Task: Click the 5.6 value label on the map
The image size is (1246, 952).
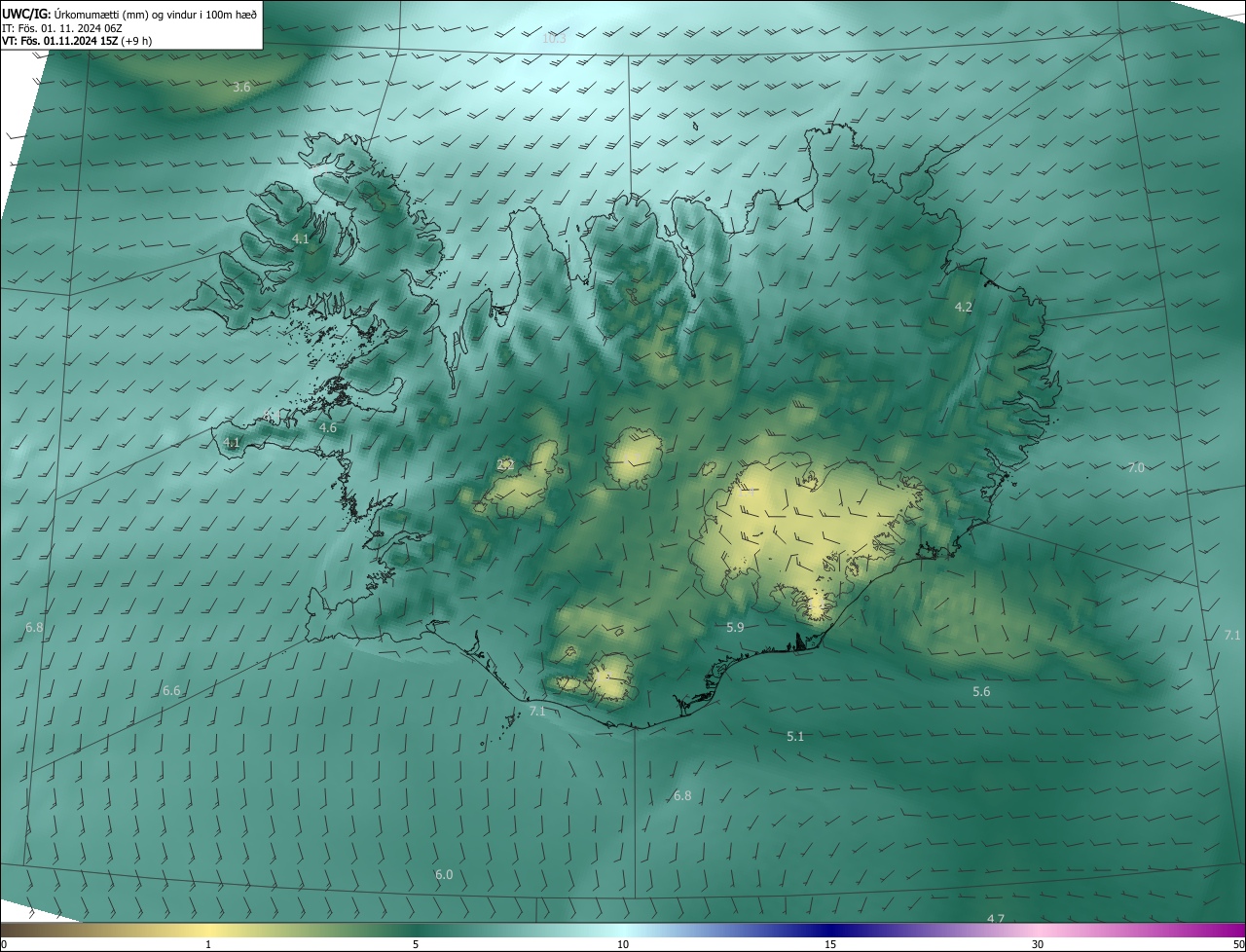Action: [981, 692]
